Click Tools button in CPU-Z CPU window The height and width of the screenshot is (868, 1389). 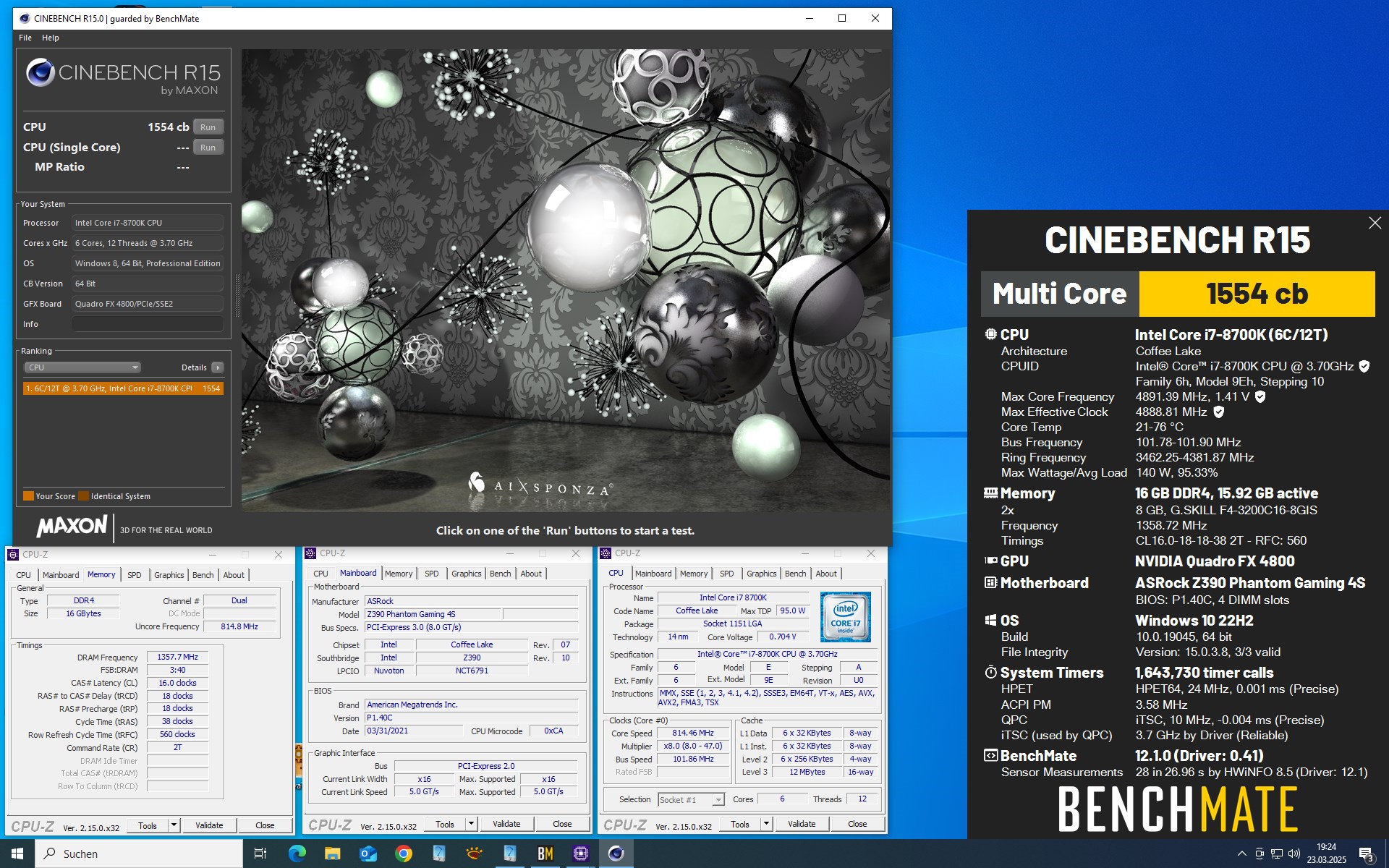coord(740,824)
